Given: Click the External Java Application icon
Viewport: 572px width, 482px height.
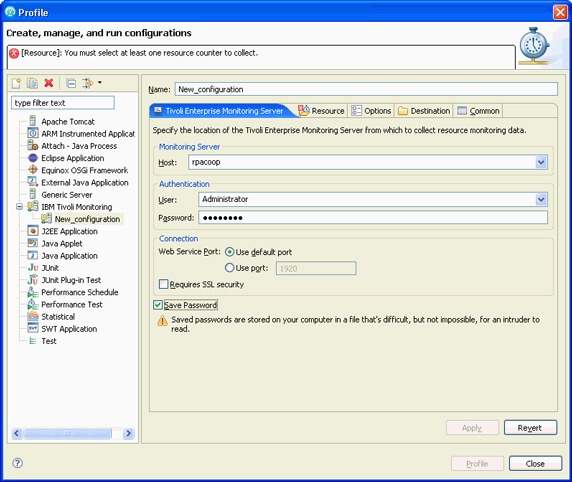Looking at the screenshot, I should coord(33,182).
